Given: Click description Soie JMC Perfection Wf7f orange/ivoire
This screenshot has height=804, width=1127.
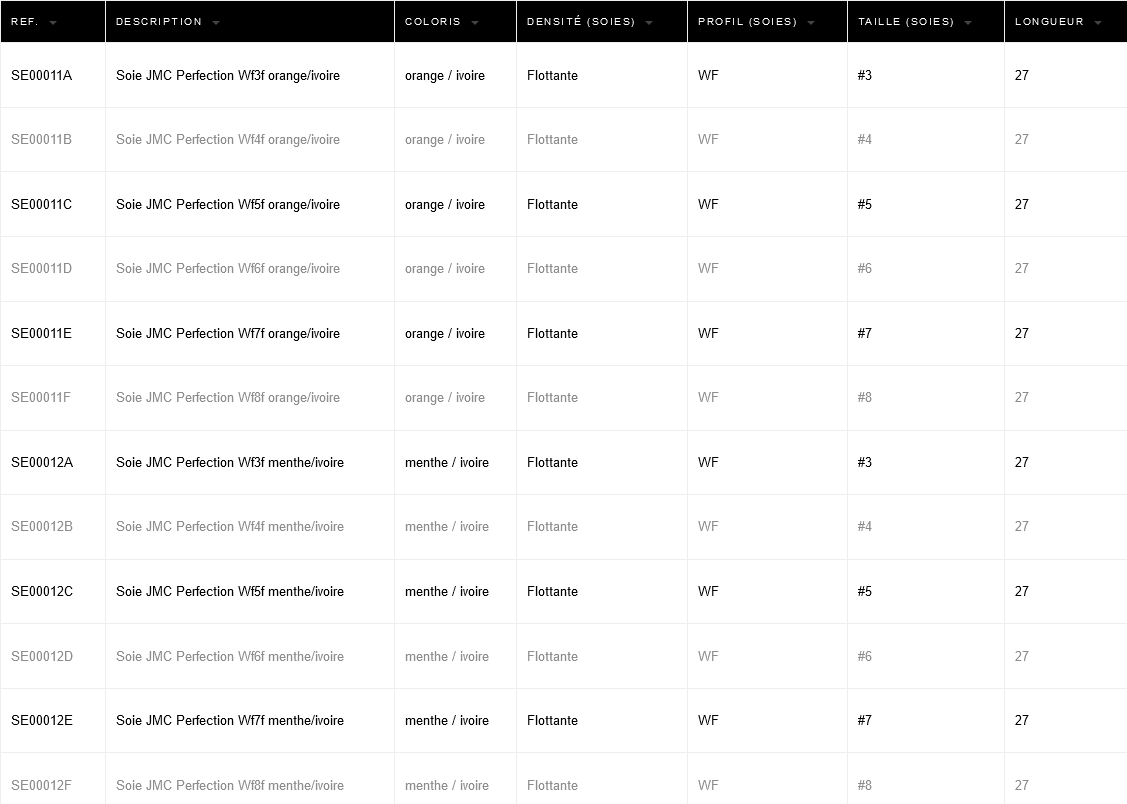Looking at the screenshot, I should coord(228,333).
